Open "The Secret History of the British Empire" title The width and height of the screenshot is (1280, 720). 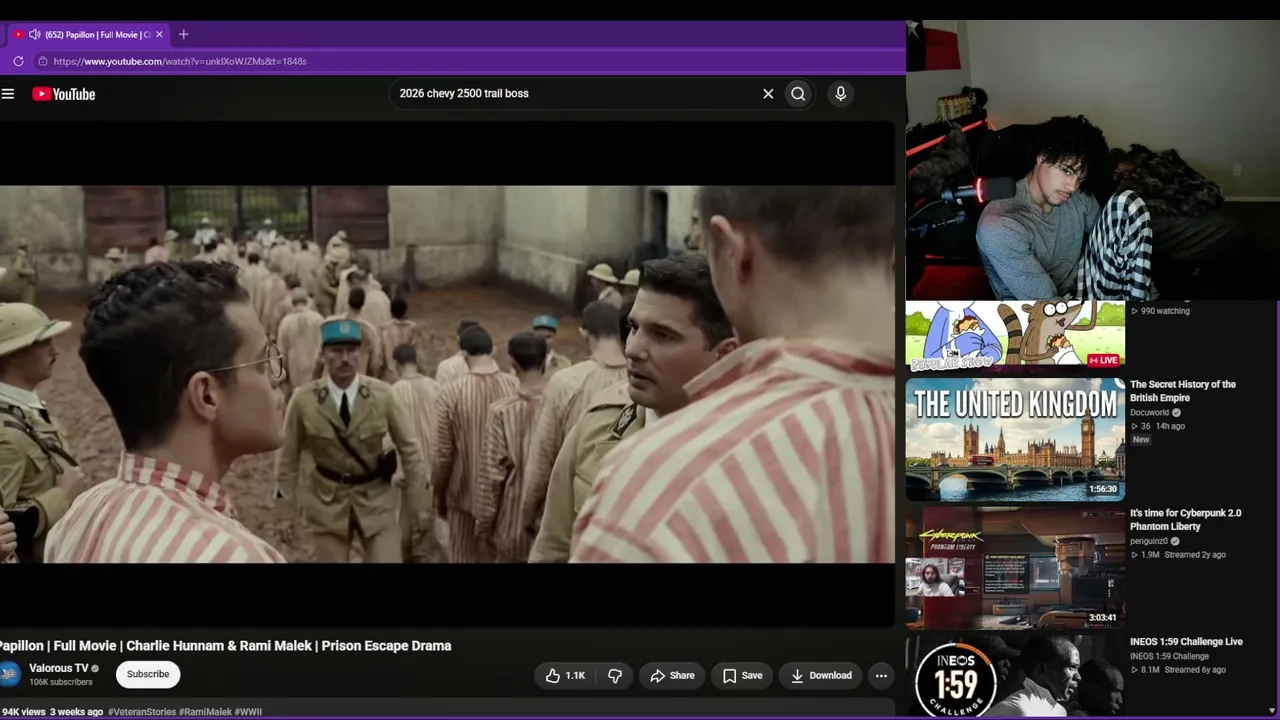coord(1183,391)
